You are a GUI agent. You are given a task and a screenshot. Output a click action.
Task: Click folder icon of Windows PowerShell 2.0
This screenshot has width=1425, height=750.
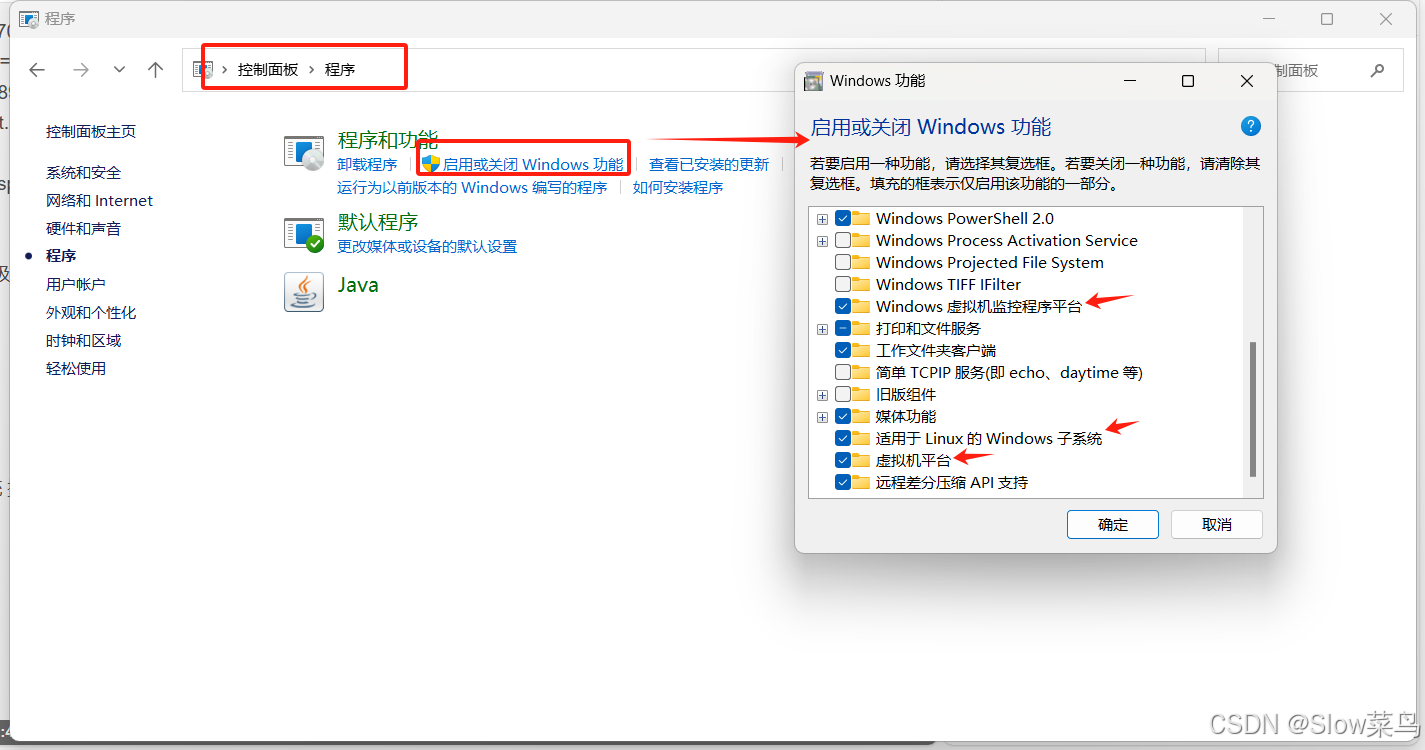coord(861,218)
